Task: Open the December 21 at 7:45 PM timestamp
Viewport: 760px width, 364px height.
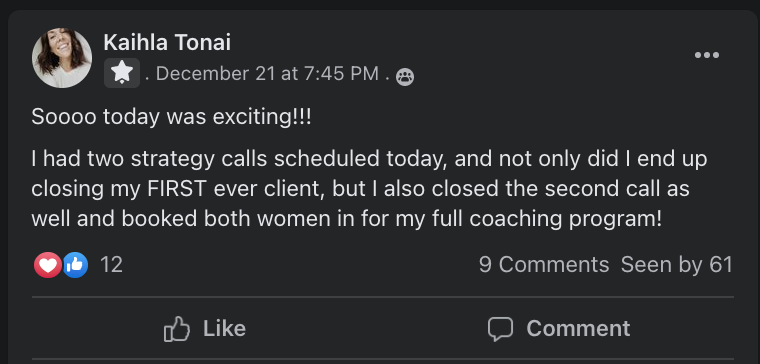Action: pyautogui.click(x=267, y=74)
